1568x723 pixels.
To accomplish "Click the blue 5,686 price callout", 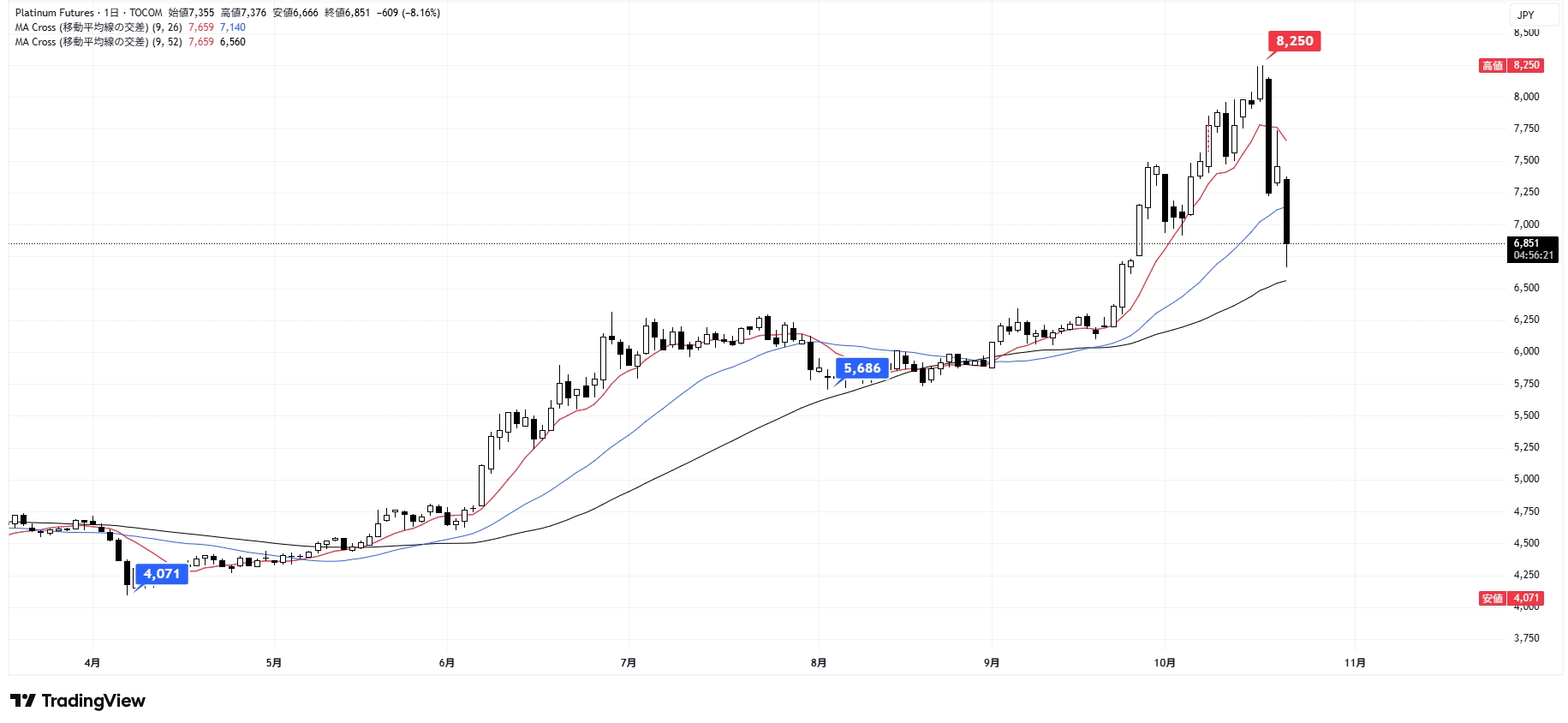I will [862, 368].
